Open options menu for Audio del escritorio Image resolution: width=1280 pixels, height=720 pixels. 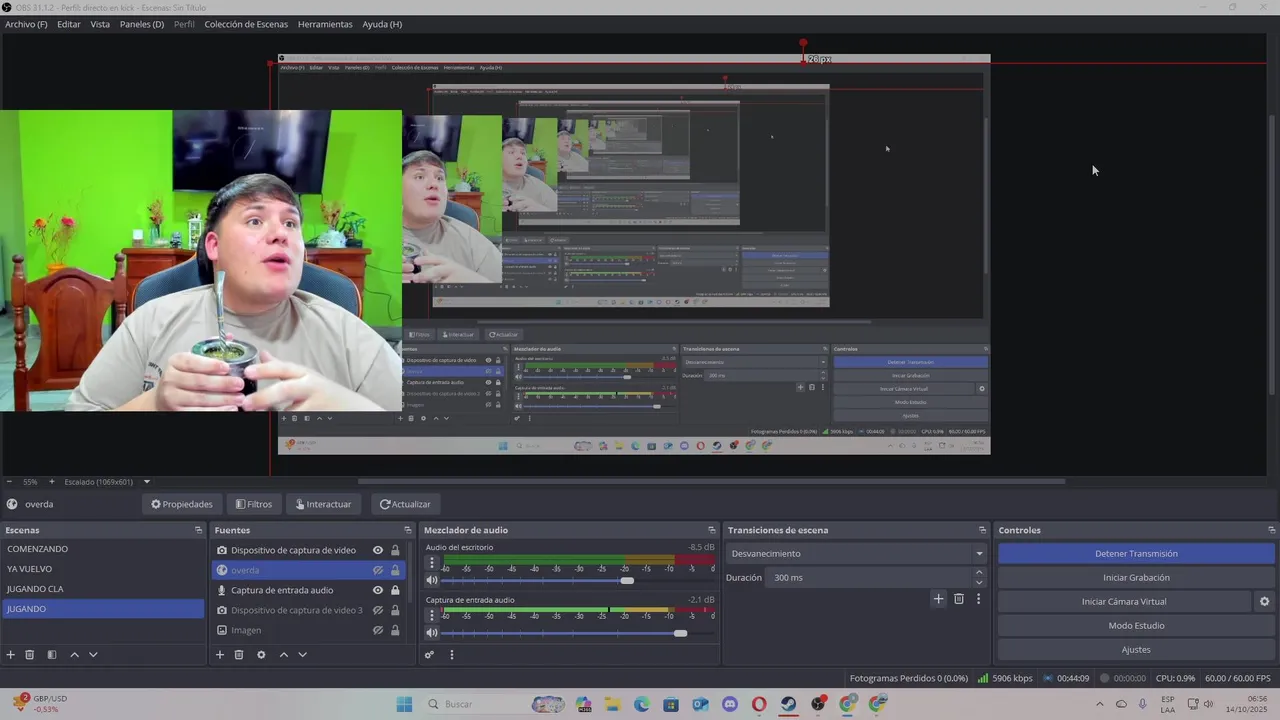(x=432, y=563)
